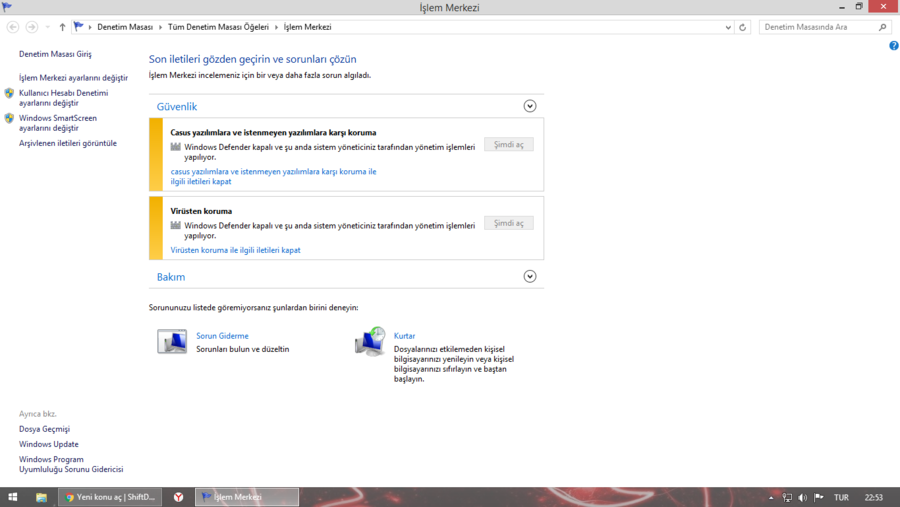Click İşlem Merkezi ayarlarını değiştir link
The width and height of the screenshot is (900, 507).
pyautogui.click(x=73, y=78)
